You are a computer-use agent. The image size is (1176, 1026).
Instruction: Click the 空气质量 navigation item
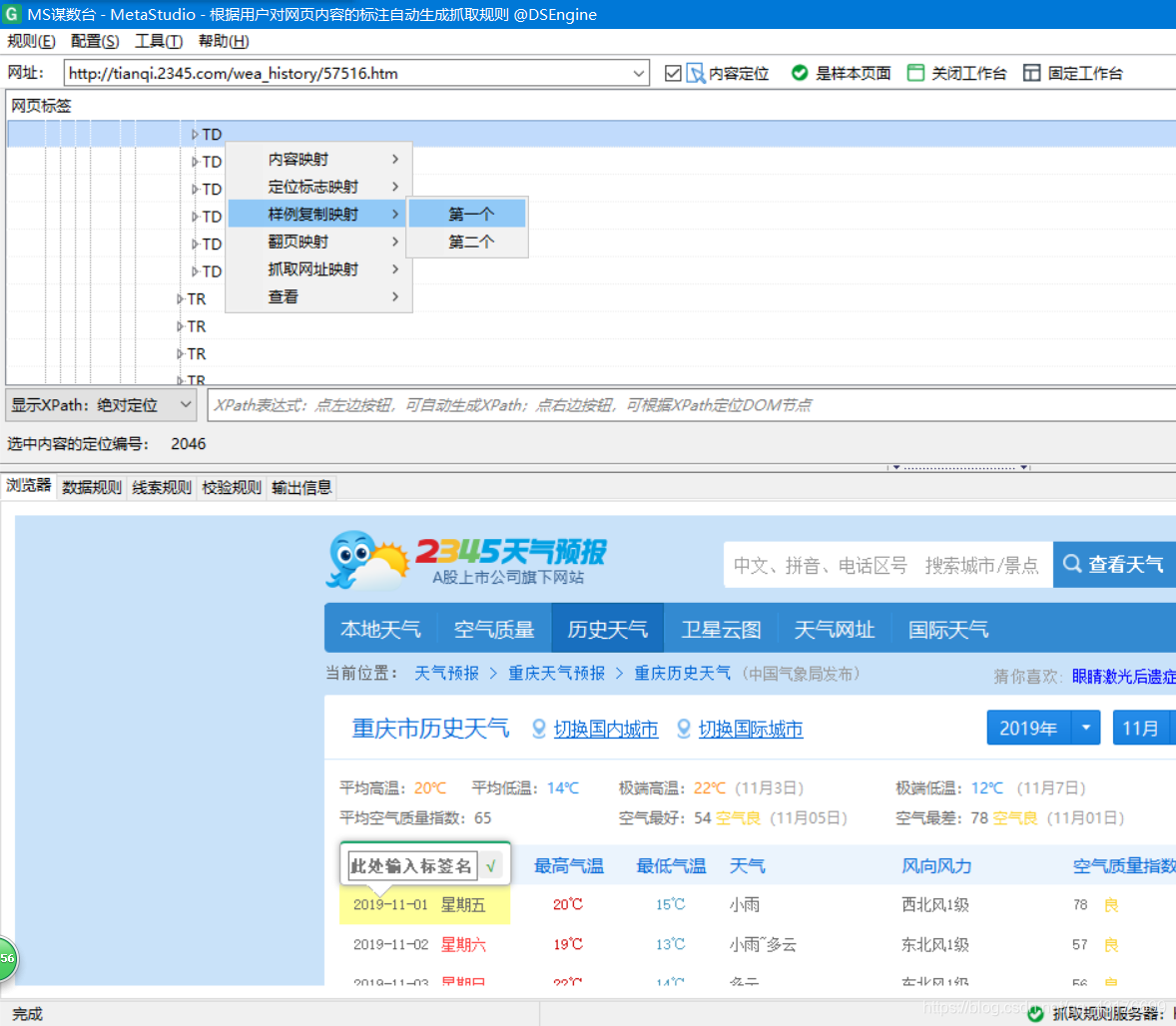[x=494, y=629]
